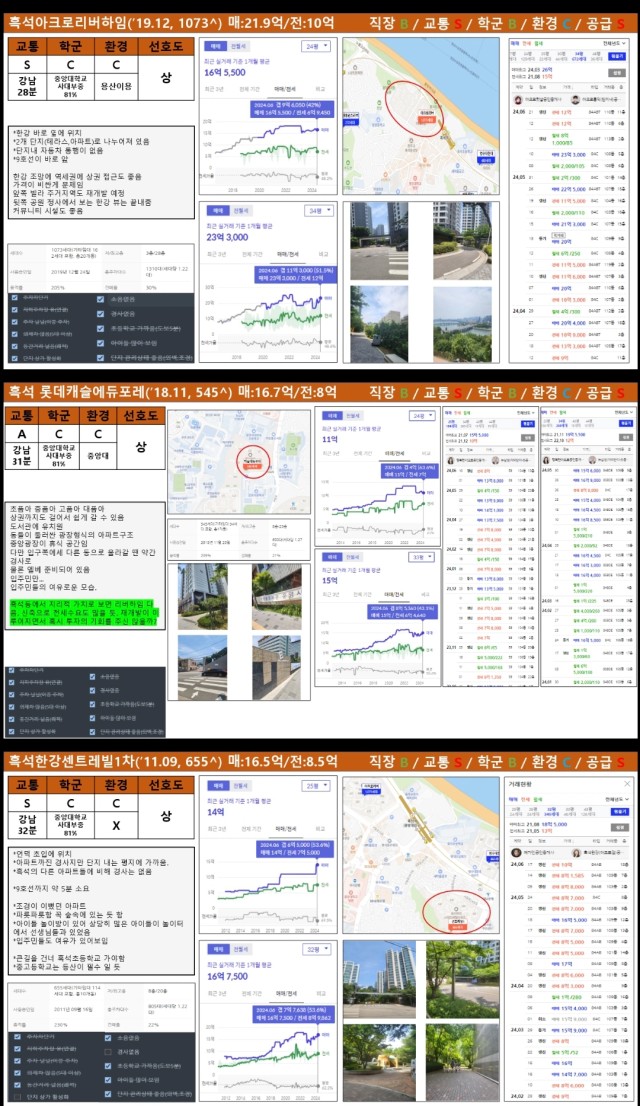The width and height of the screenshot is (640, 1106).
Task: Open 전체년도 dropdown in rightmost 롯데캐슬 listings panel
Action: tap(624, 412)
